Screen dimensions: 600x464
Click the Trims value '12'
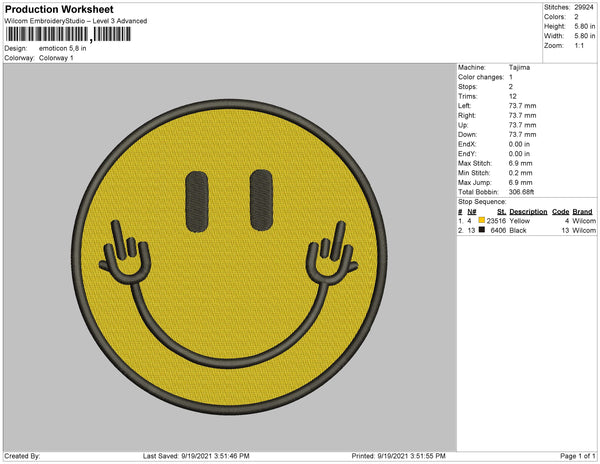[513, 96]
